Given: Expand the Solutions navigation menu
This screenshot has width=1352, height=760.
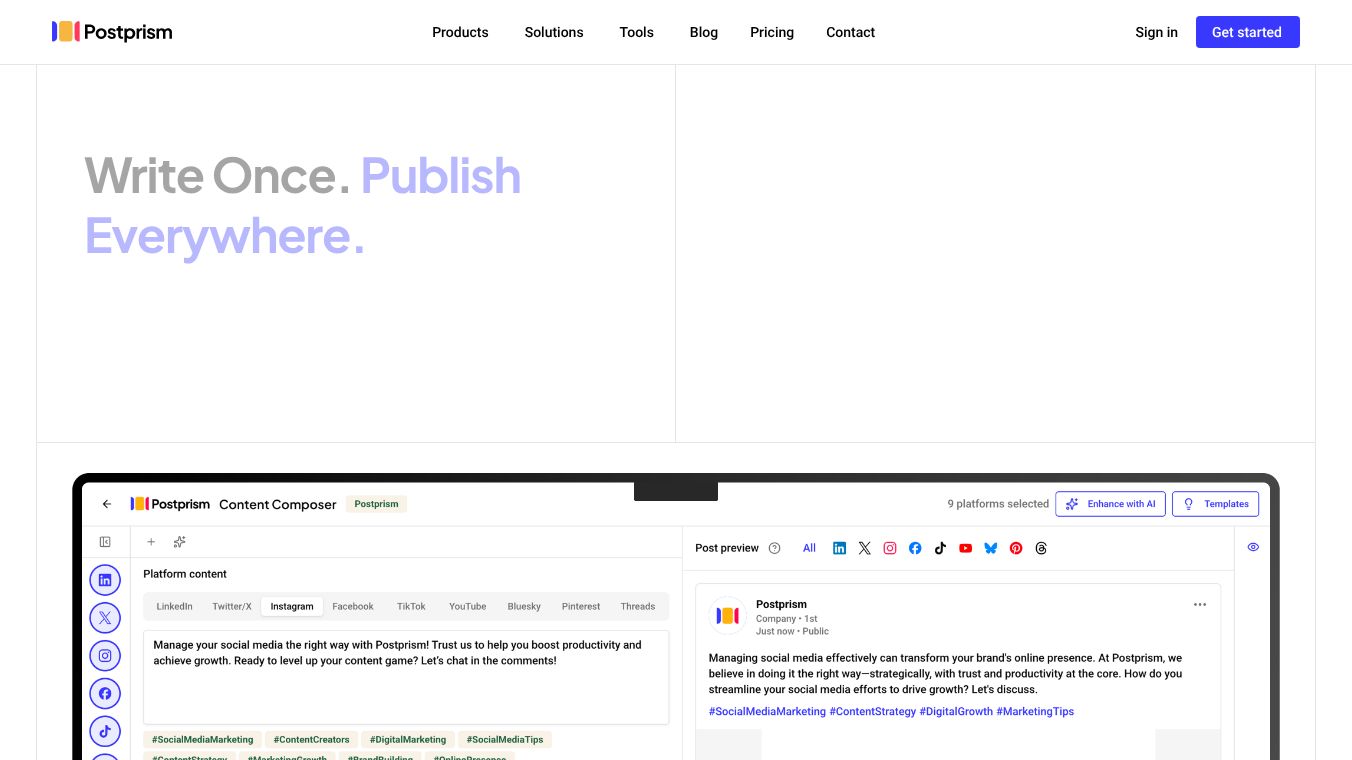Looking at the screenshot, I should click(554, 32).
